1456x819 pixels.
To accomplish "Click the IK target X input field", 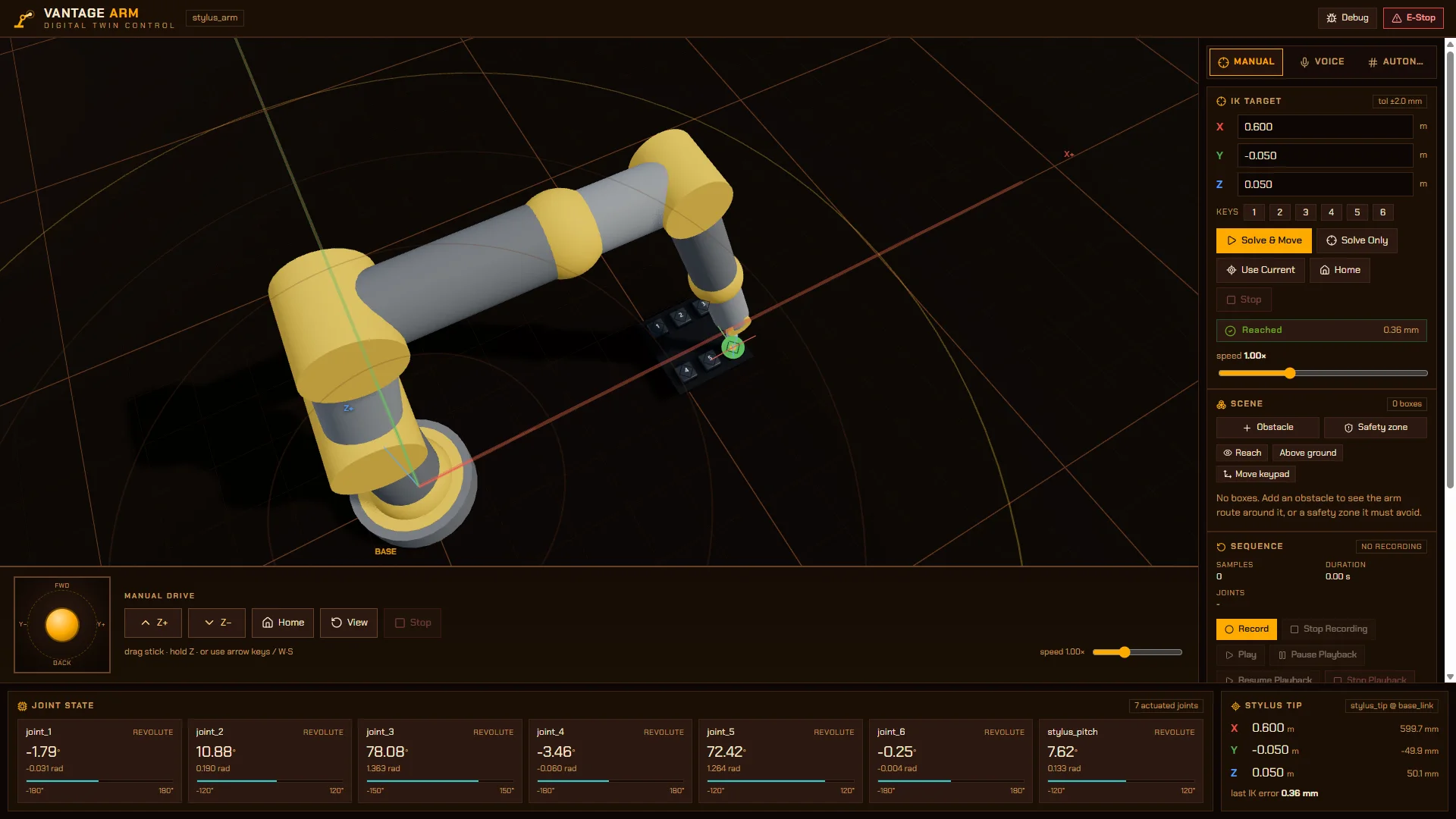I will click(1325, 127).
